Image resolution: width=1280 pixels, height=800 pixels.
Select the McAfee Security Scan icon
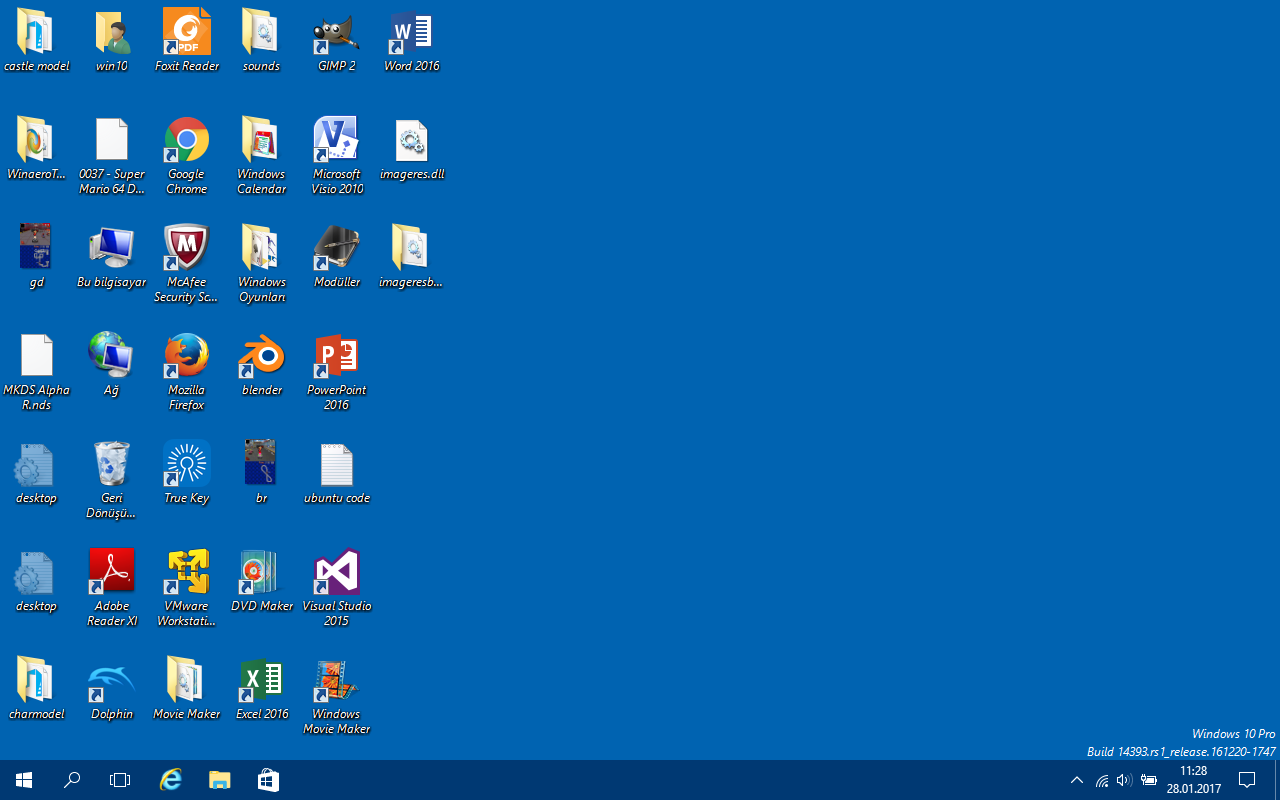(x=187, y=249)
